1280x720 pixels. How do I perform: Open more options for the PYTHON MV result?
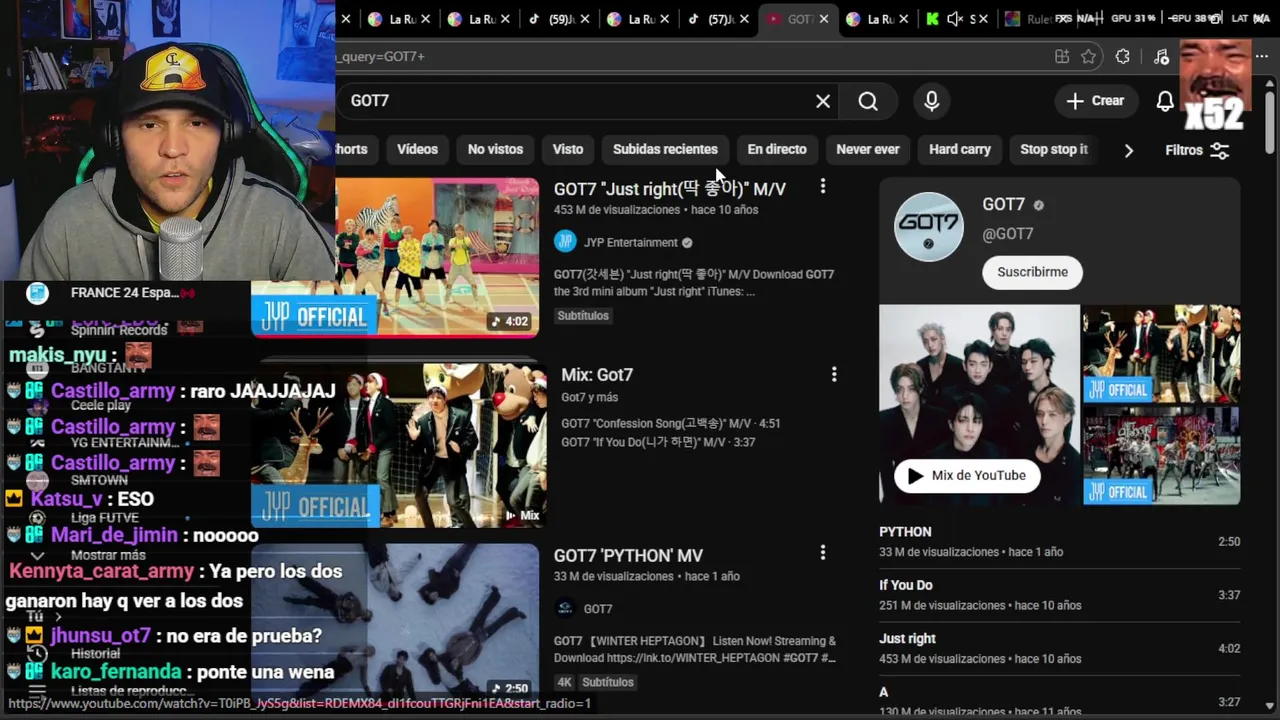823,553
